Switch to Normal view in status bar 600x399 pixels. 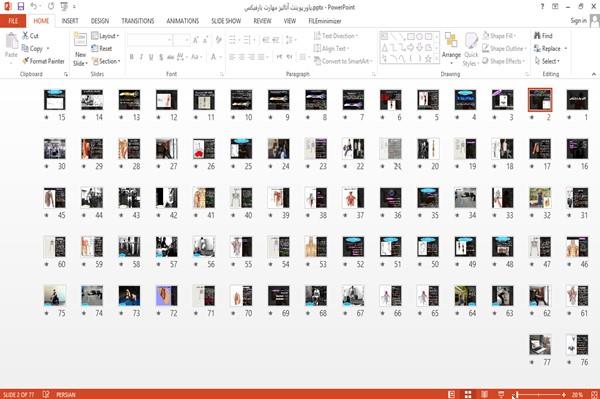coord(452,394)
